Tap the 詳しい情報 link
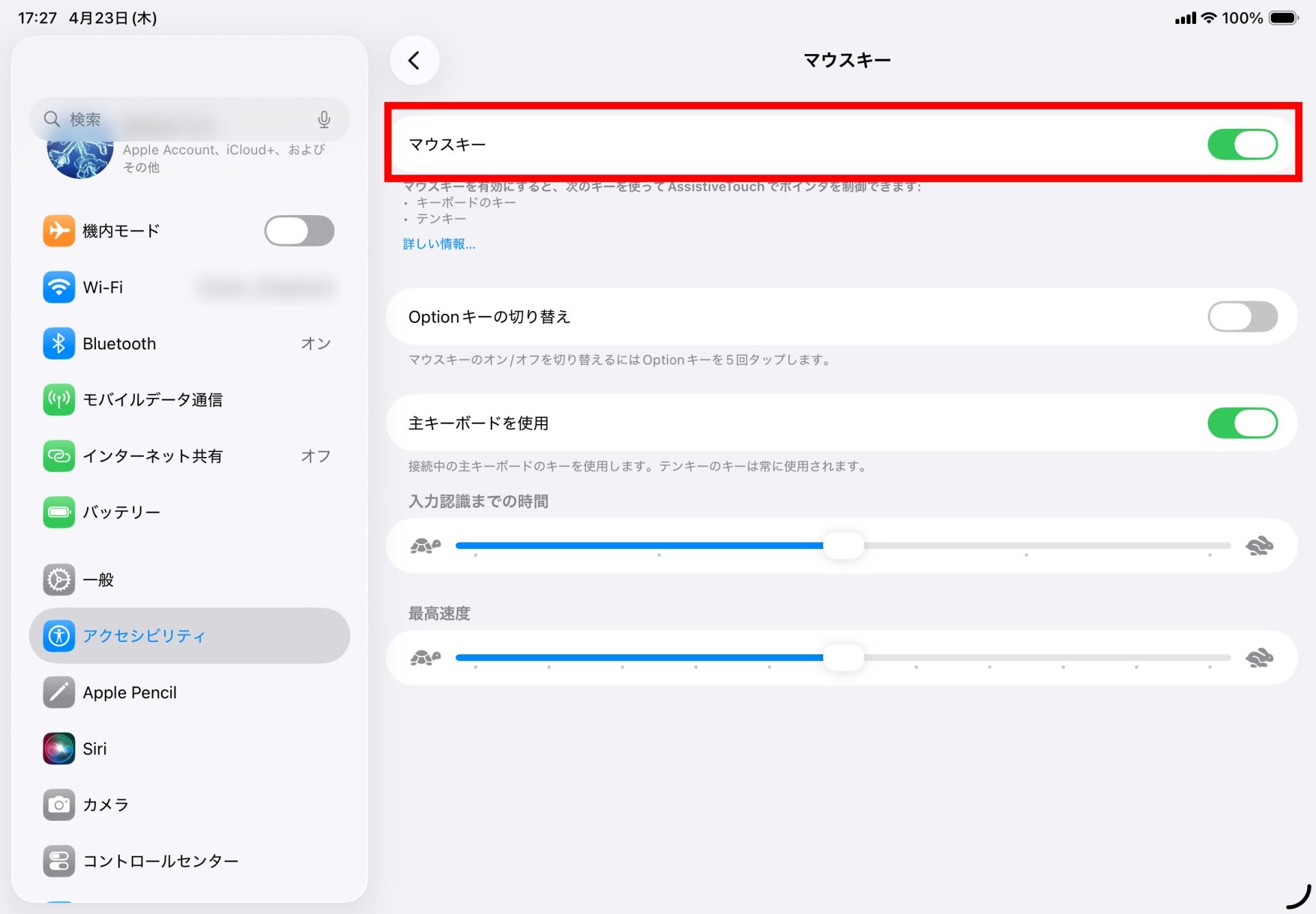1316x914 pixels. 439,244
